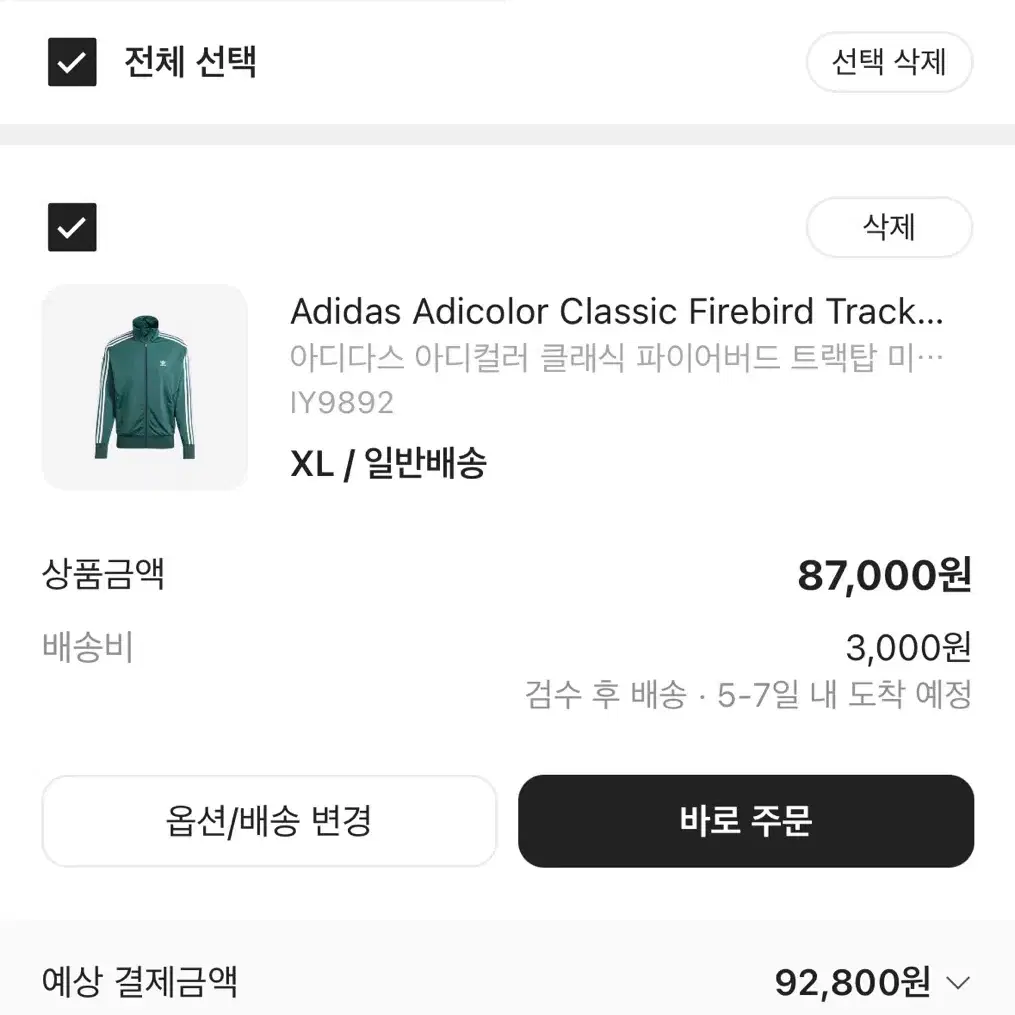The height and width of the screenshot is (1015, 1015).
Task: Click the 92,800원 total amount
Action: (x=853, y=983)
